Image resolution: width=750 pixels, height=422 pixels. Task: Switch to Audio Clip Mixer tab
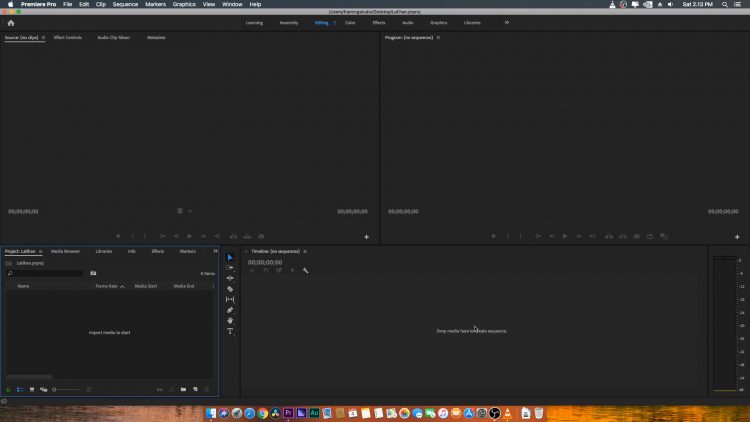pyautogui.click(x=113, y=37)
